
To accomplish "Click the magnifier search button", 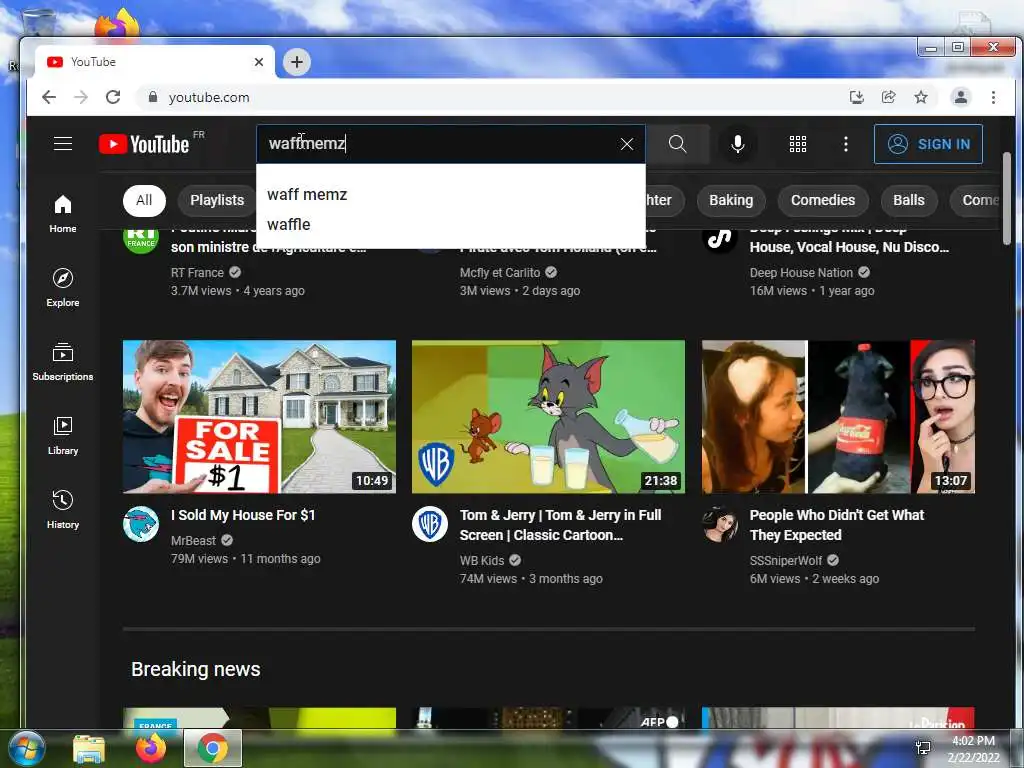I will [677, 144].
